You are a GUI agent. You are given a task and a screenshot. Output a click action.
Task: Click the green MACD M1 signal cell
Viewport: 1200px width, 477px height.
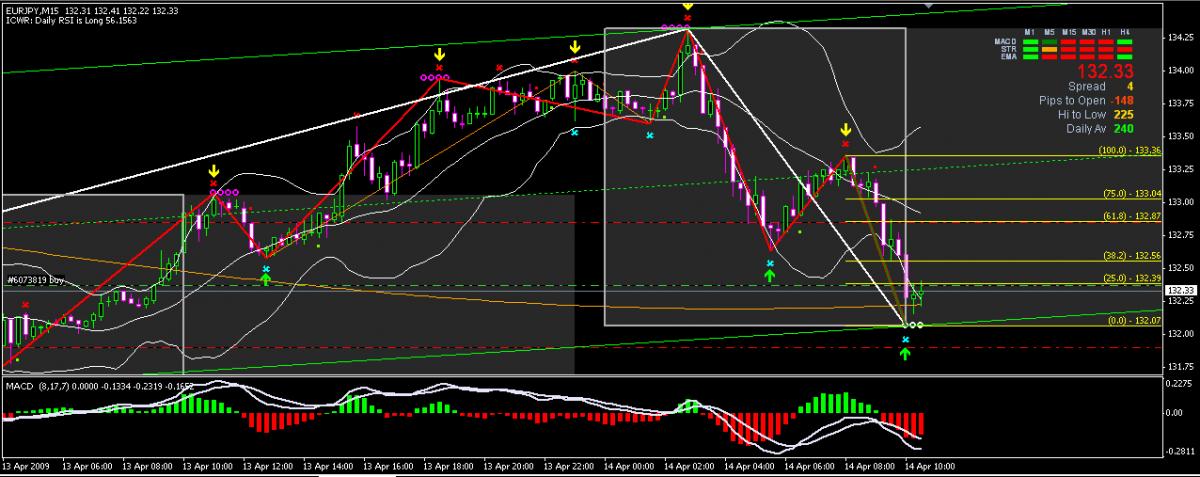pos(1030,42)
